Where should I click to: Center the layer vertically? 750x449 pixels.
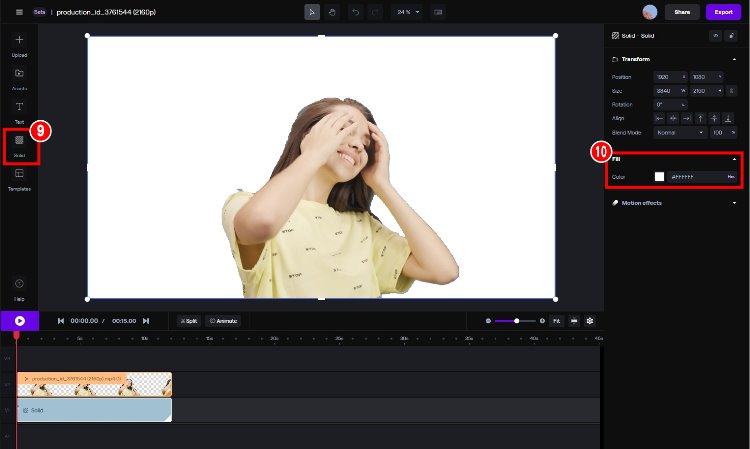tap(714, 118)
